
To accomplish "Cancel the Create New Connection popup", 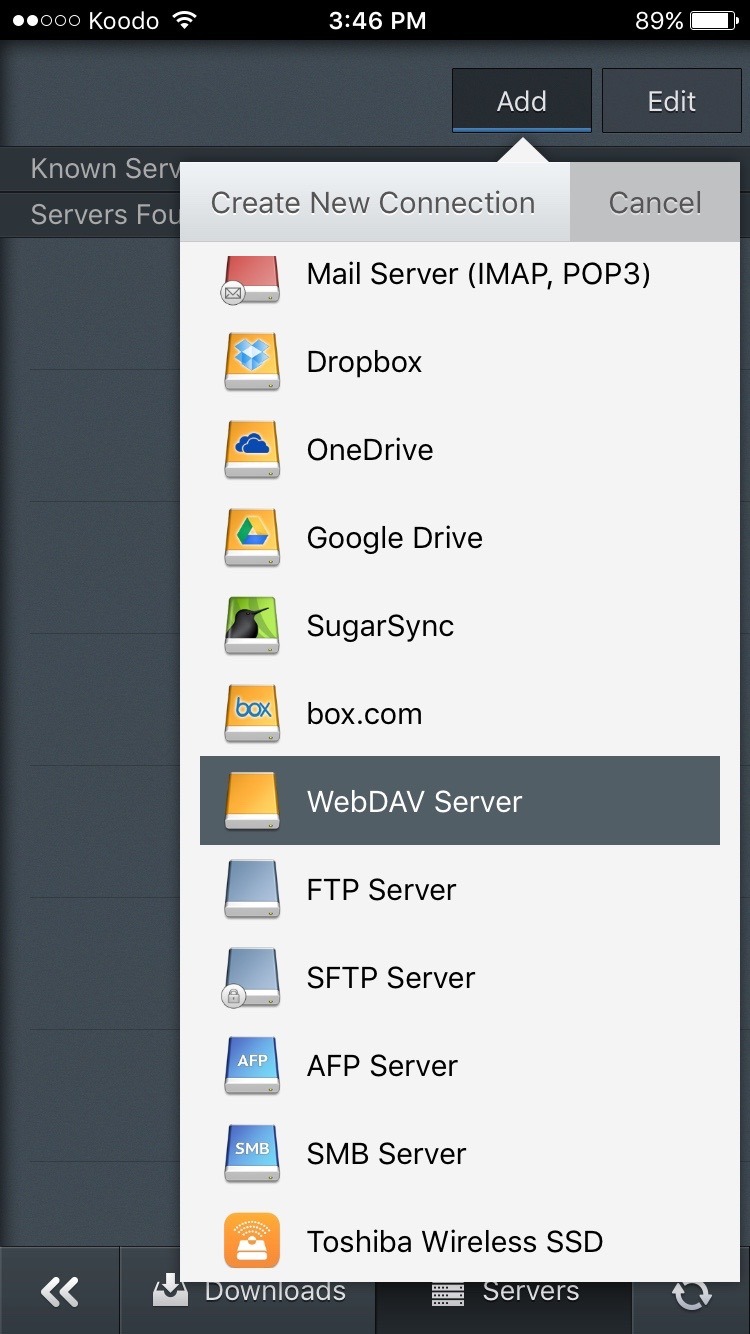I will click(x=655, y=202).
